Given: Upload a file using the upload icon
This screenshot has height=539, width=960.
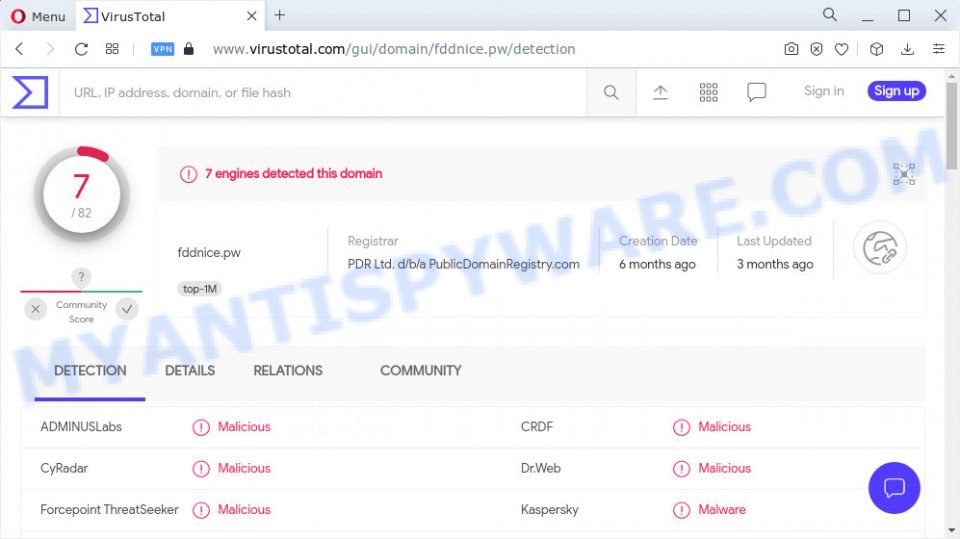Looking at the screenshot, I should 660,92.
